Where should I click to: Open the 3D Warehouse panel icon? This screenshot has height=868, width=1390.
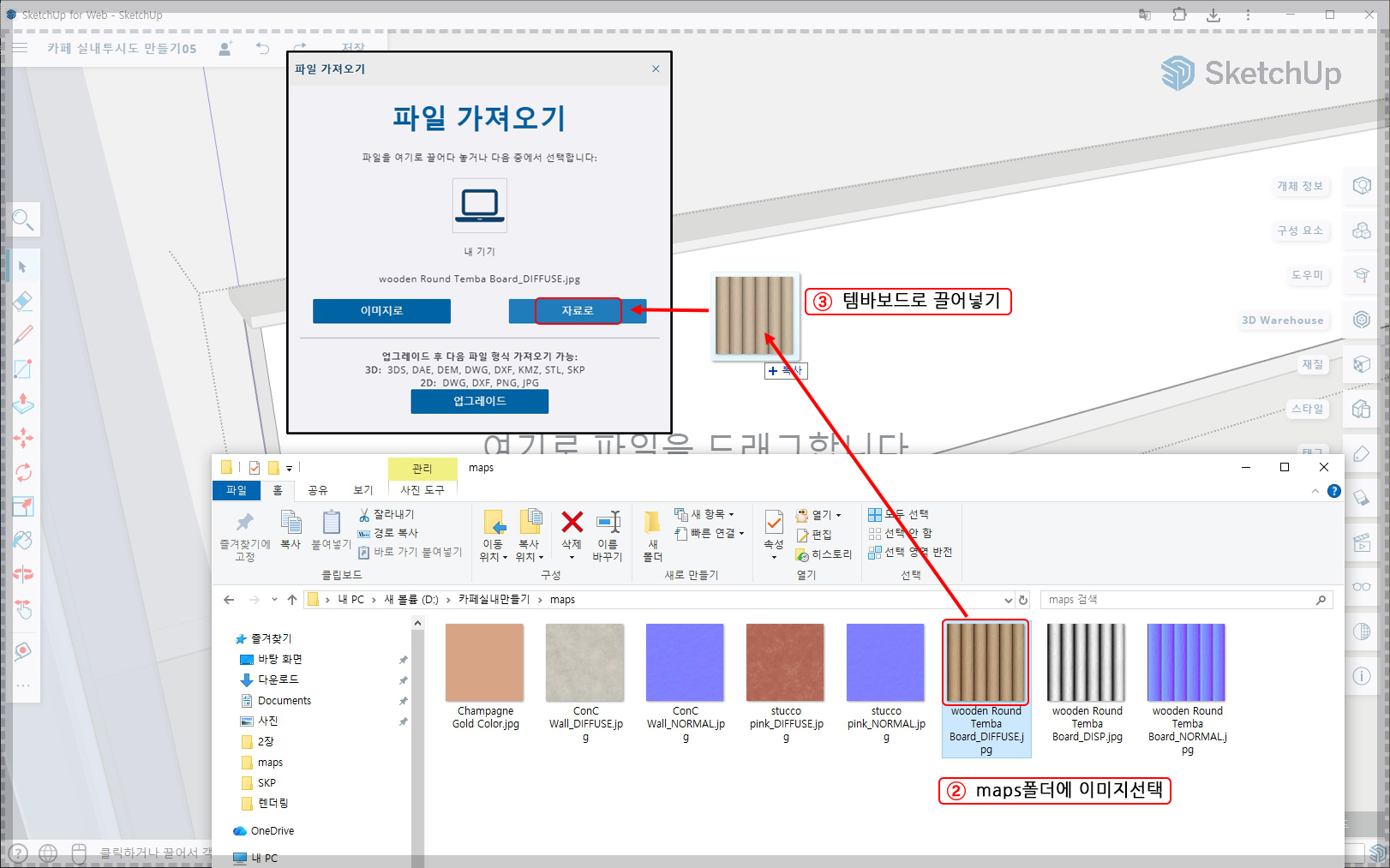1361,320
